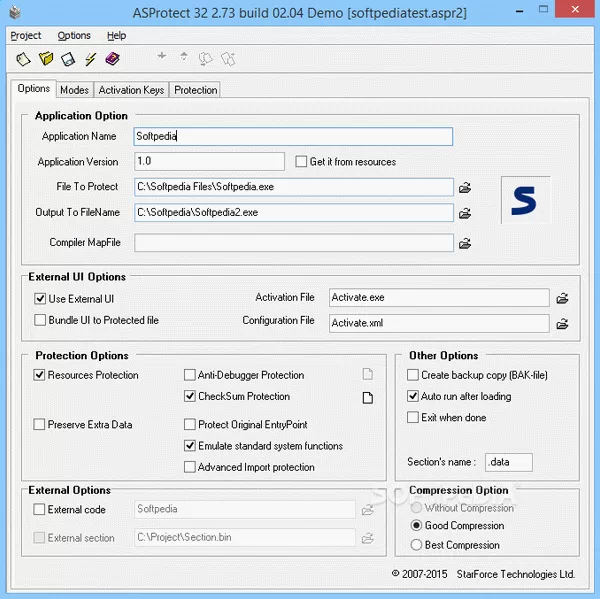Uncheck Use External UI

click(40, 299)
